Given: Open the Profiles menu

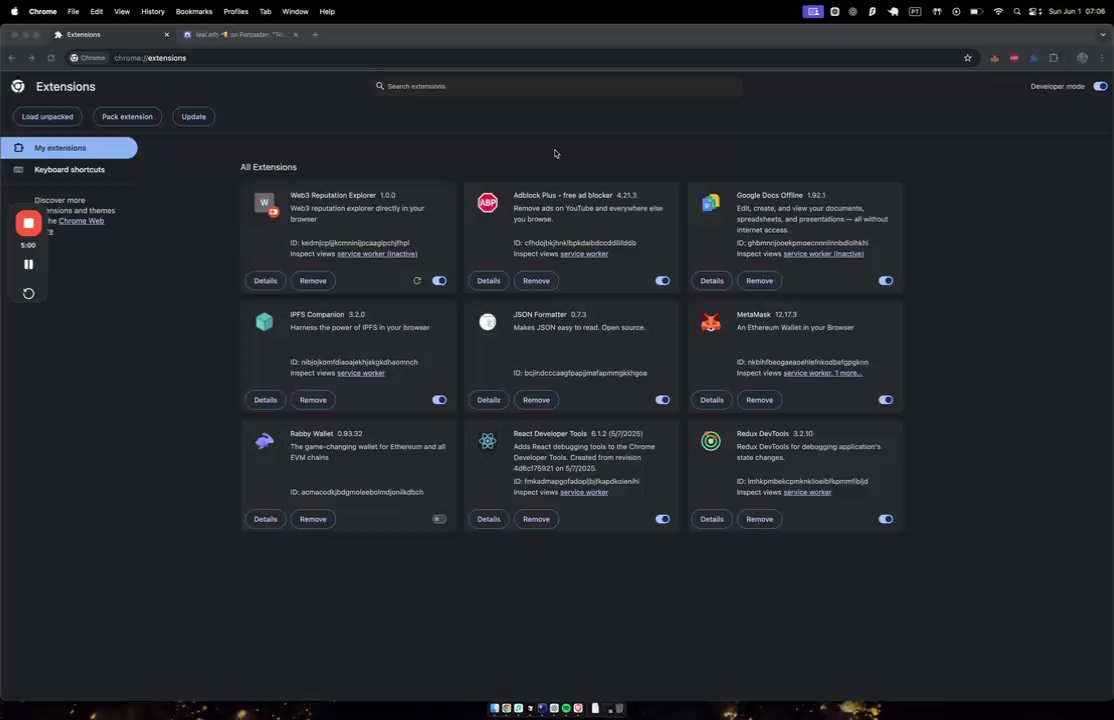Looking at the screenshot, I should 236,11.
